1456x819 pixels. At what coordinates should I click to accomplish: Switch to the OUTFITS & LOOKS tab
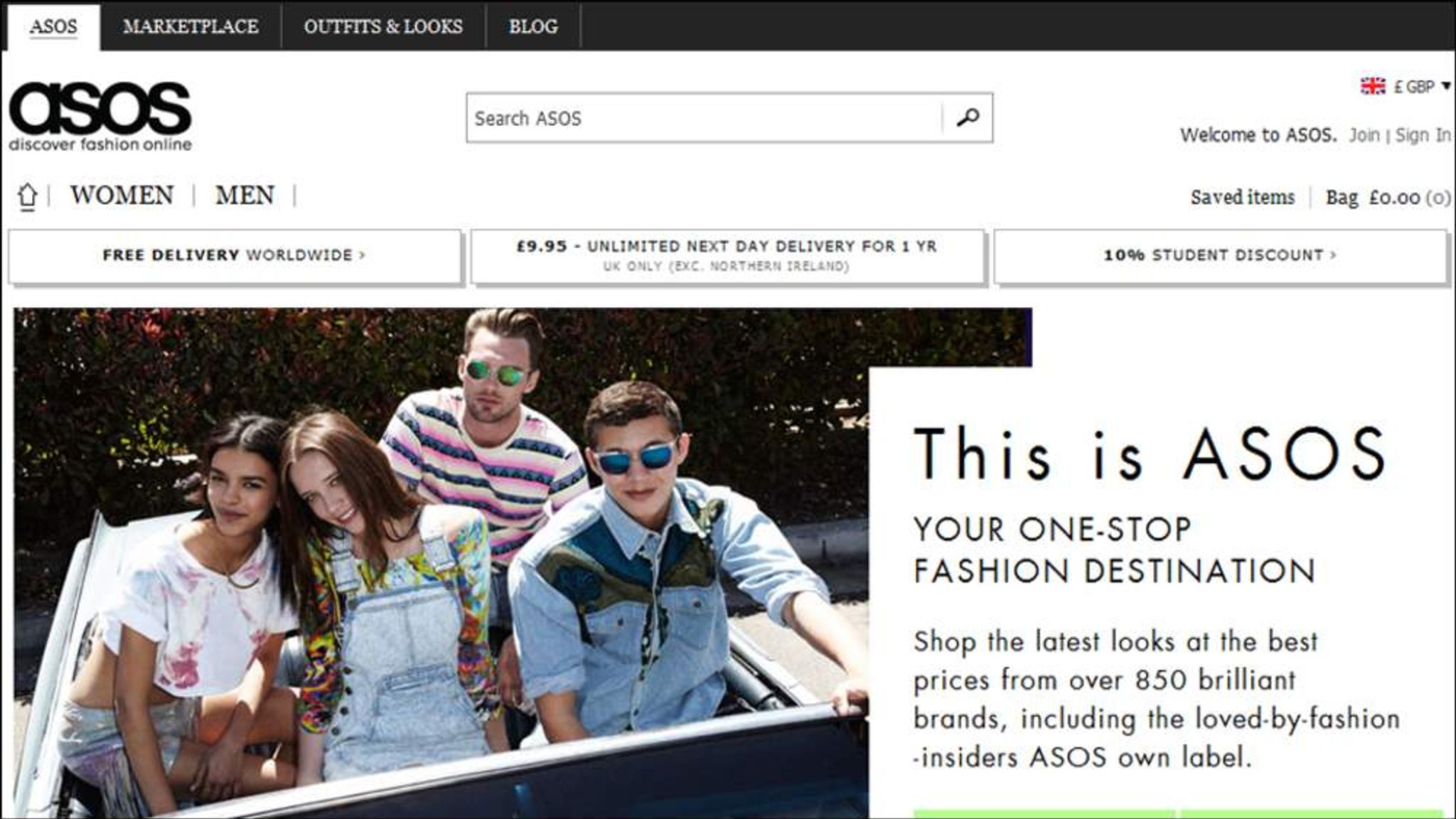click(383, 26)
